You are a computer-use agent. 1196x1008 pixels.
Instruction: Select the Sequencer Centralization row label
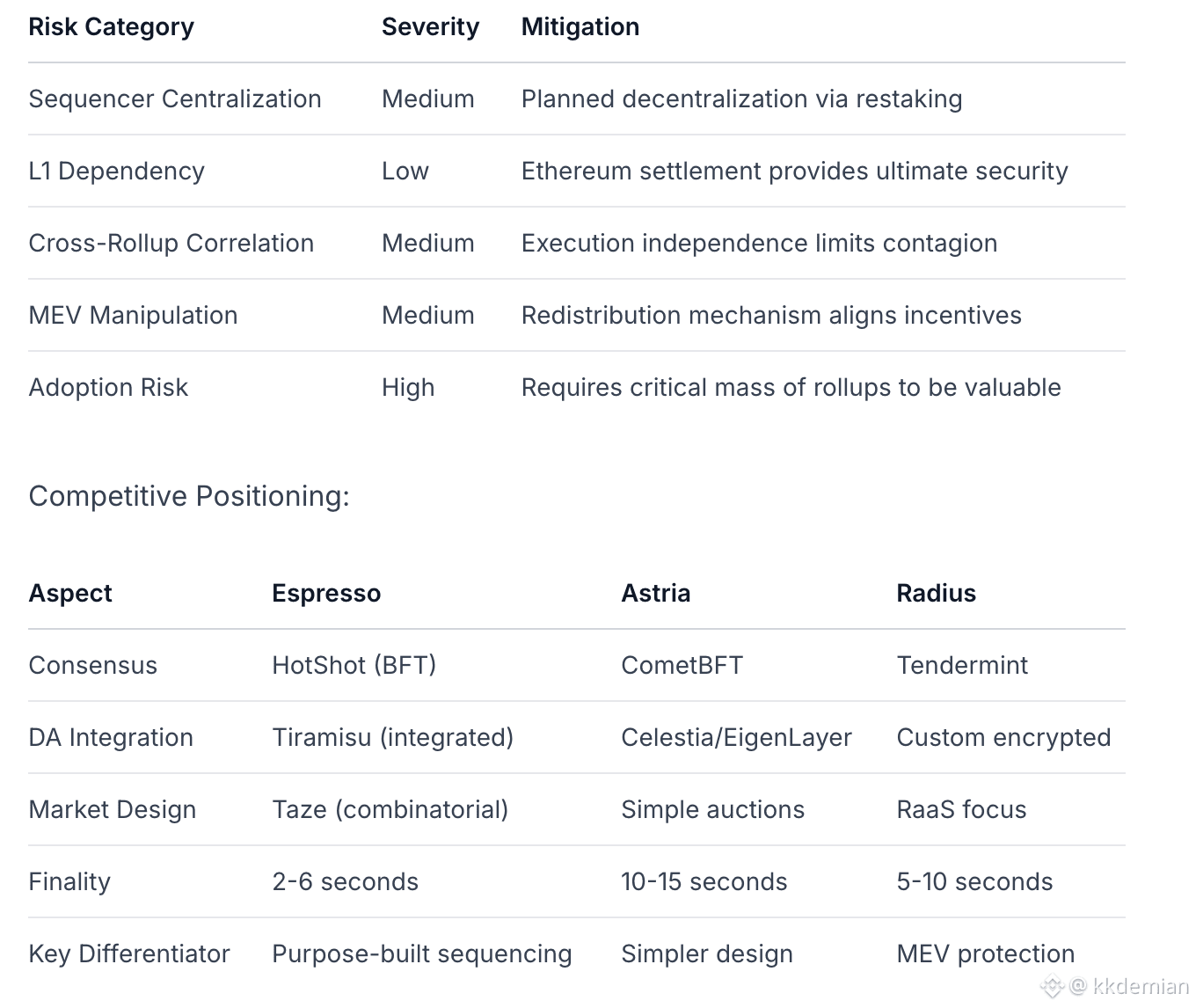(x=174, y=99)
